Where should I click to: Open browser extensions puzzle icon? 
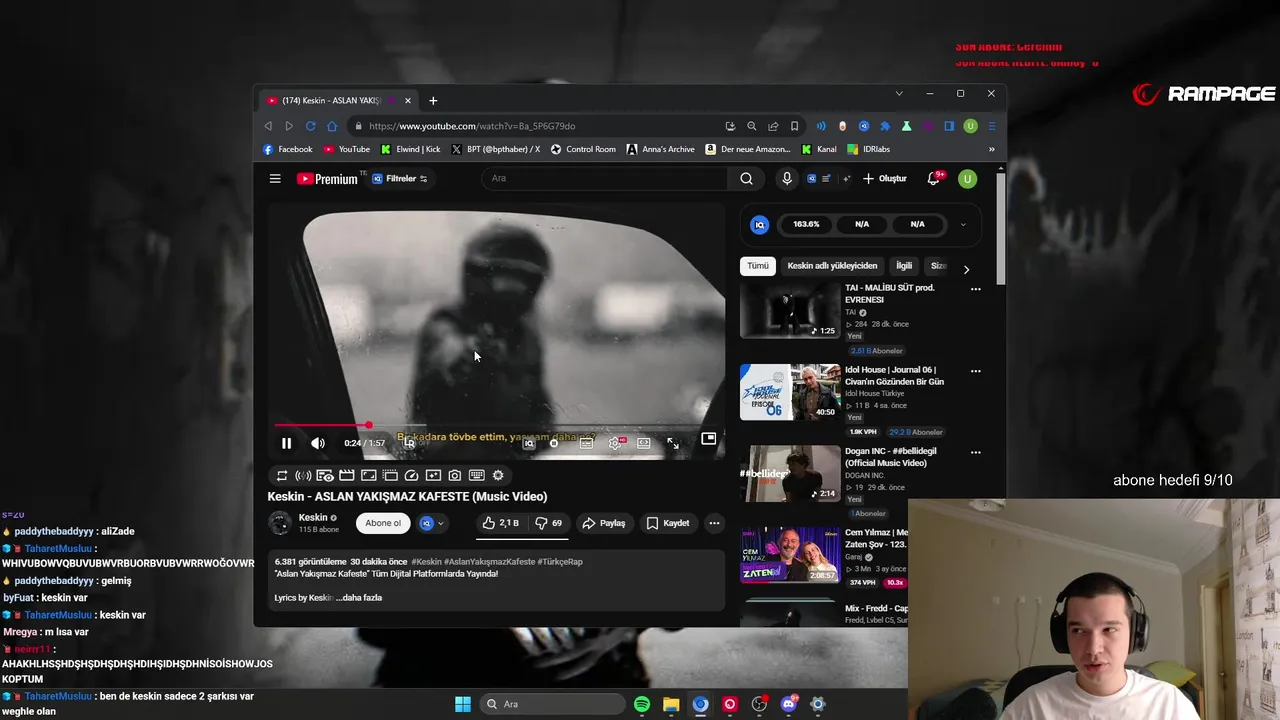(x=885, y=126)
